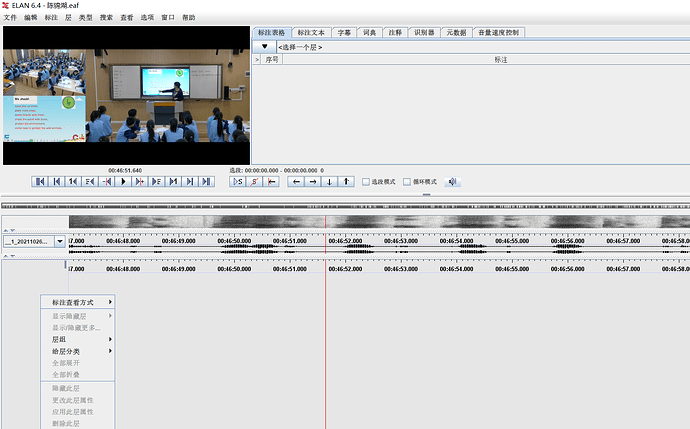The width and height of the screenshot is (690, 429).
Task: Choose 隐藏此层 in context menu
Action: click(78, 388)
